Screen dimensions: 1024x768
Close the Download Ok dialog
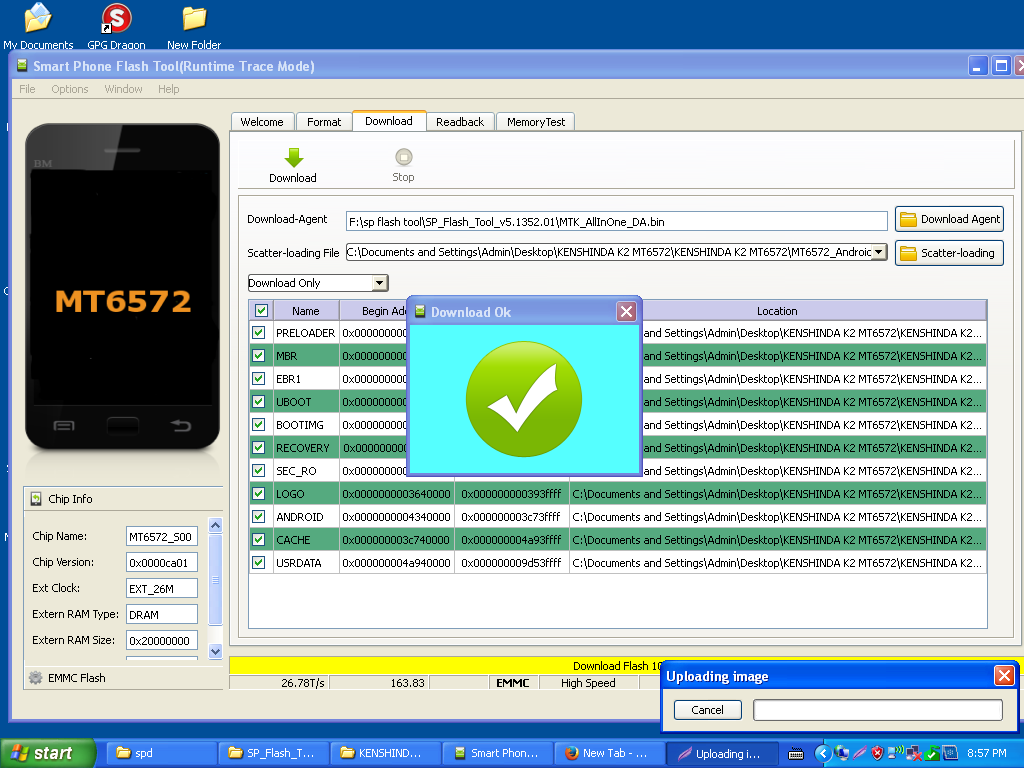[626, 312]
